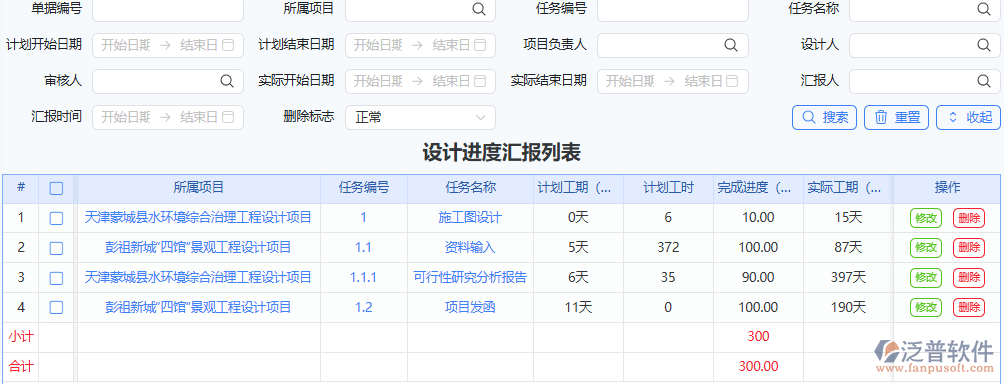Open project link in row 4 彭祖新城
Viewport: 1004px width, 384px height.
(198, 307)
